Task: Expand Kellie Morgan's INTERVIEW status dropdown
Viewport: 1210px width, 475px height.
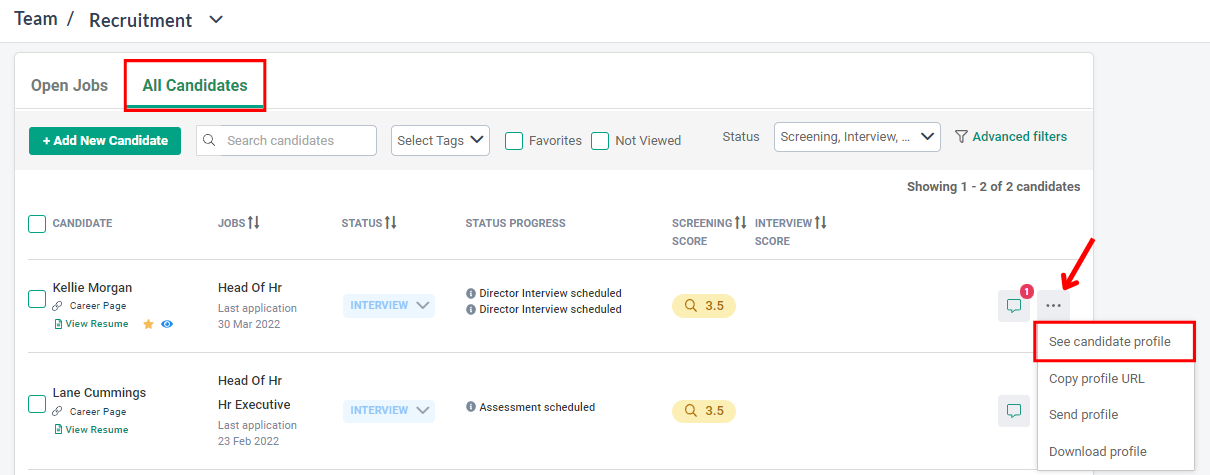Action: (x=389, y=305)
